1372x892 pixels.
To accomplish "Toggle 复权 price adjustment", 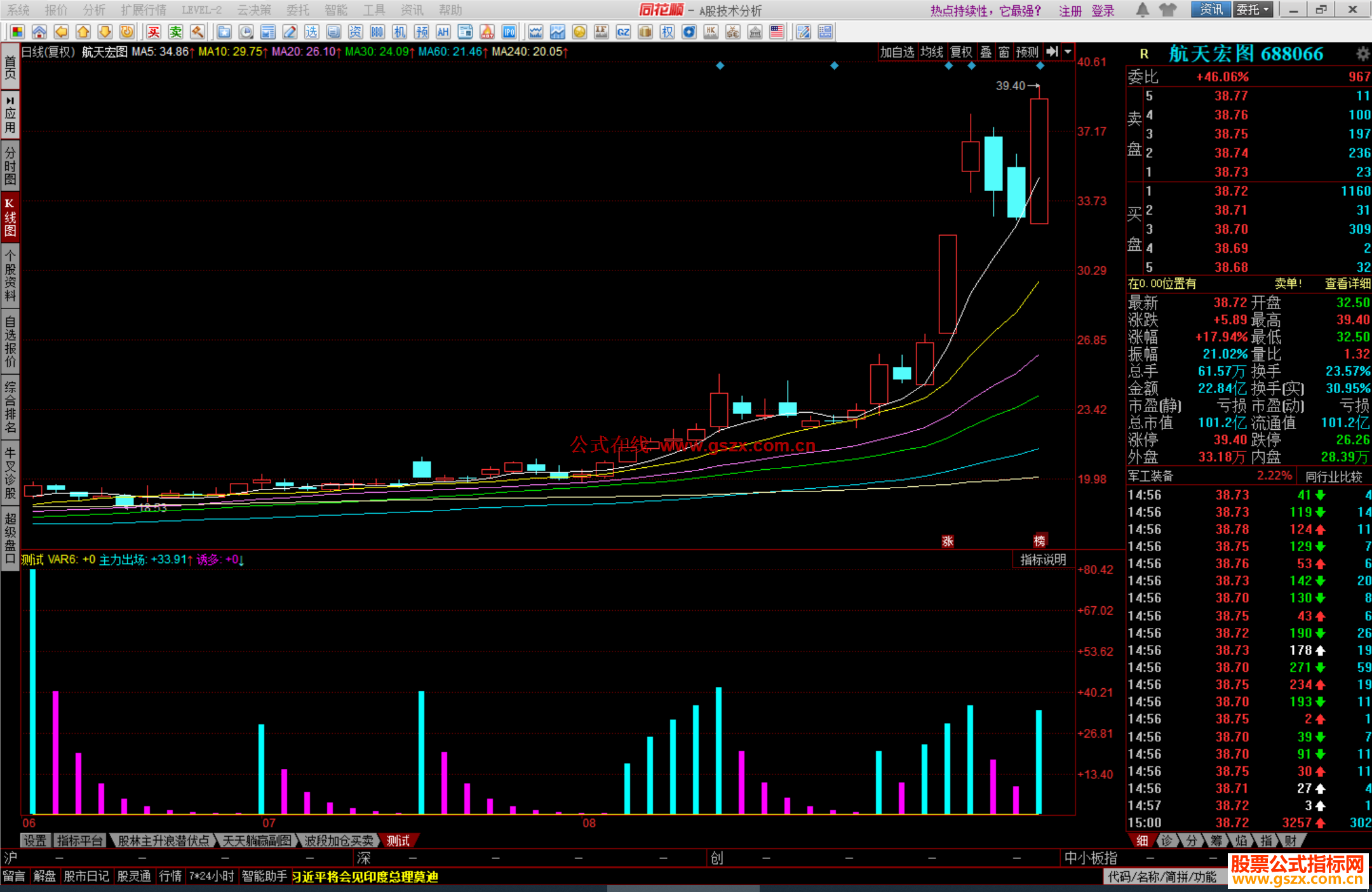I will point(961,52).
